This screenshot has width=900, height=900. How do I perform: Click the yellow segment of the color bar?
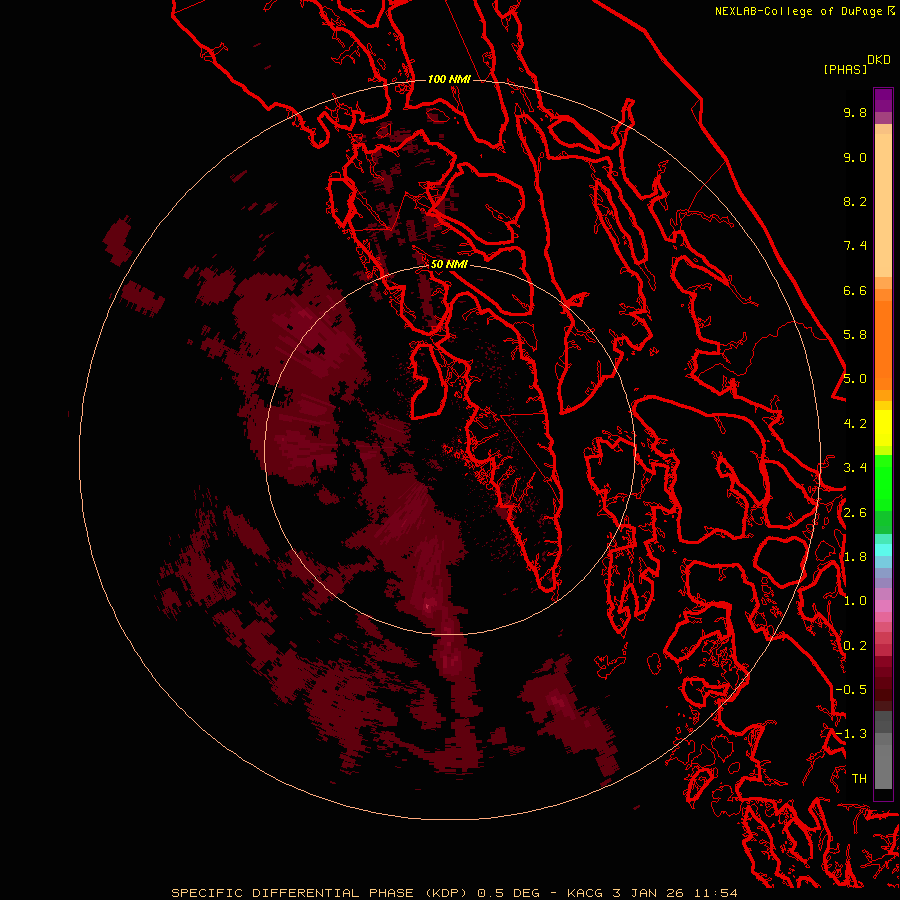click(883, 428)
